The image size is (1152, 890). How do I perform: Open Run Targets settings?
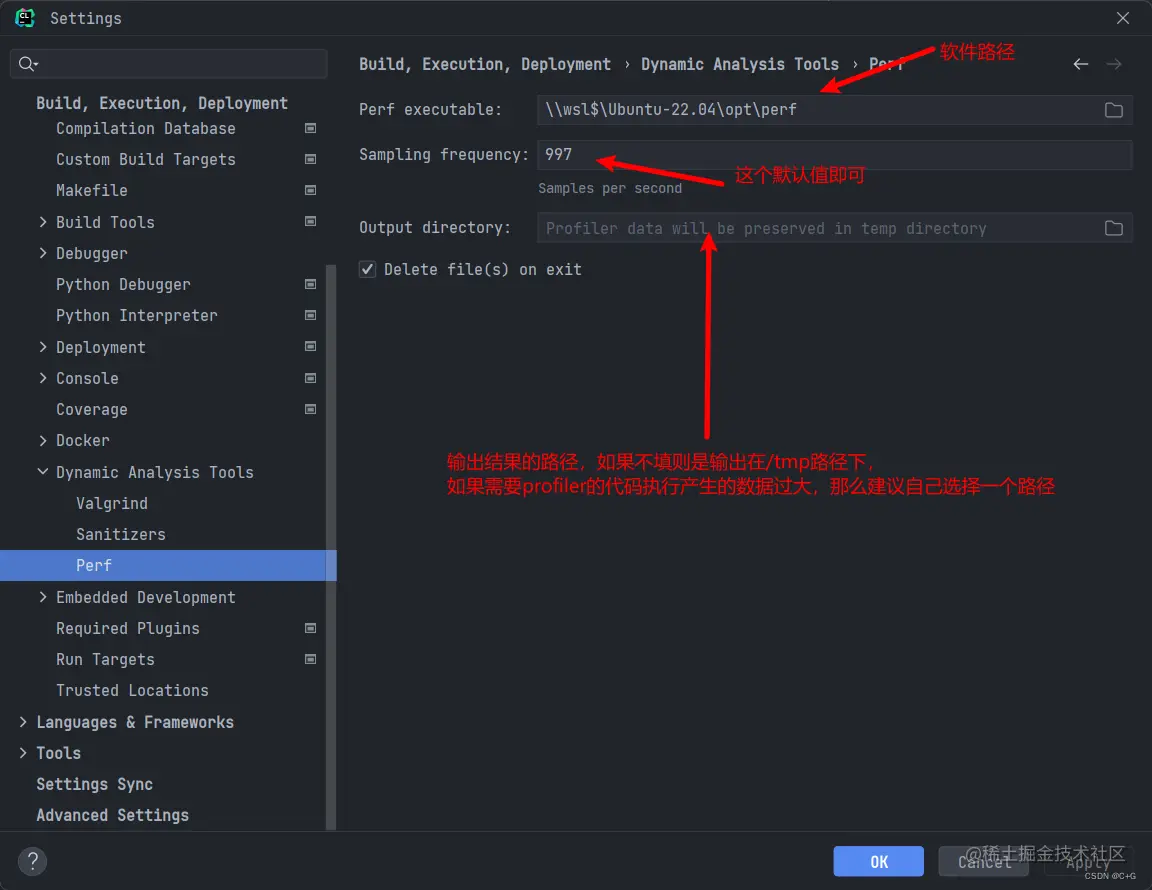(x=105, y=659)
